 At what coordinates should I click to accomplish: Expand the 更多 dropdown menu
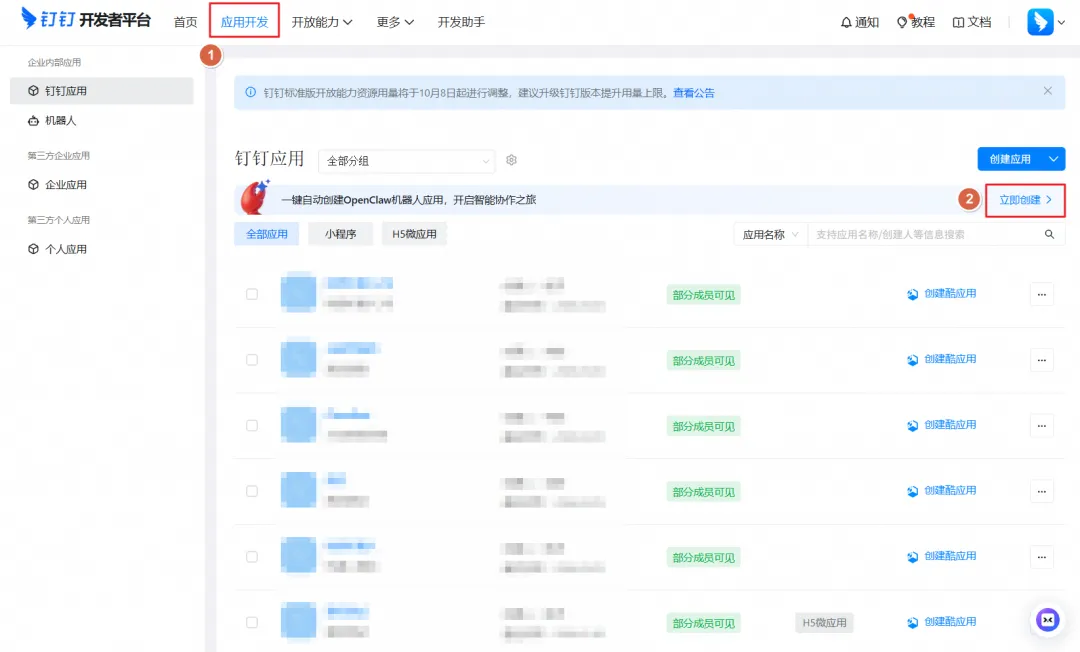coord(395,22)
